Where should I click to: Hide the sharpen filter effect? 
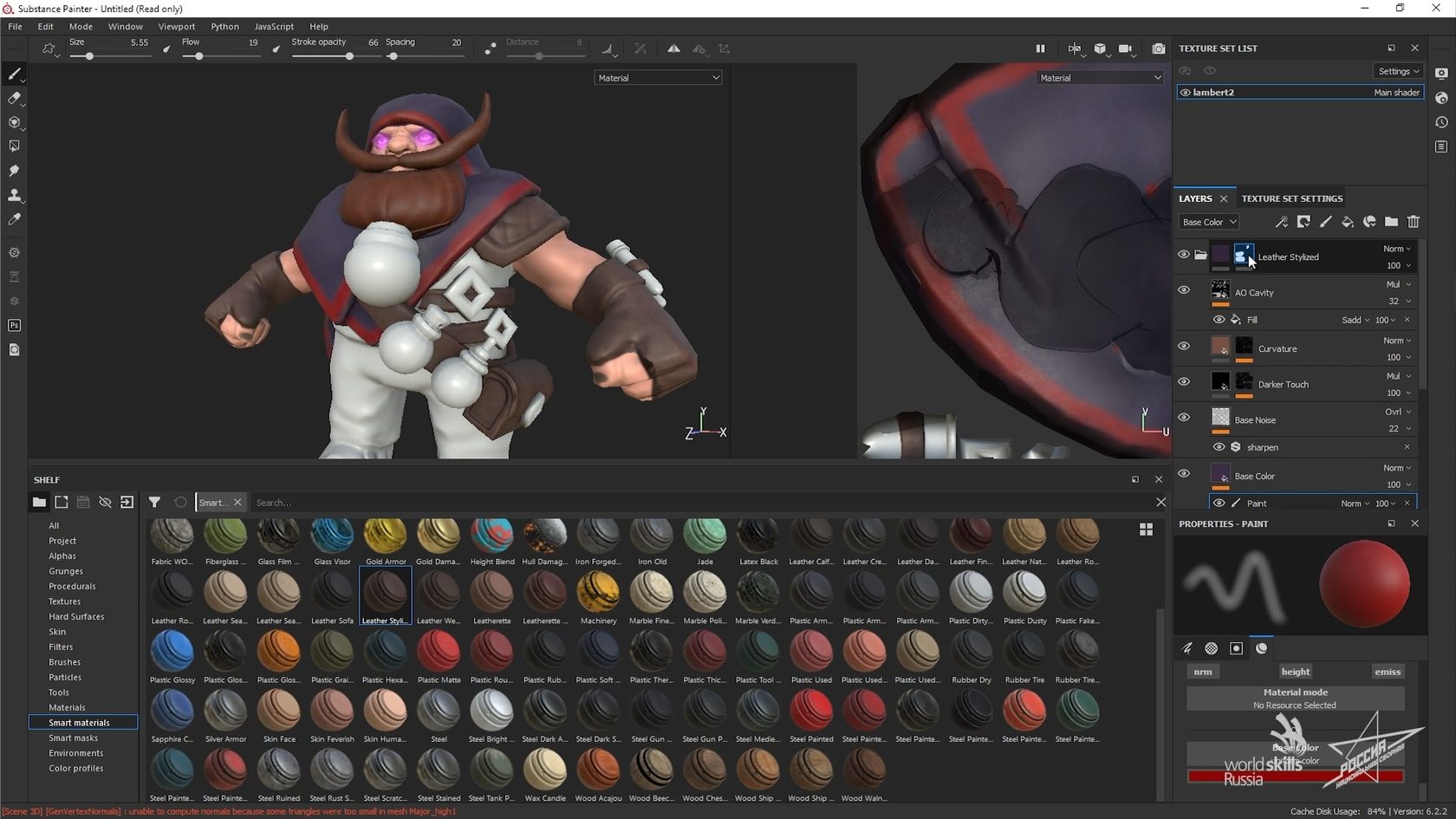pyautogui.click(x=1219, y=447)
